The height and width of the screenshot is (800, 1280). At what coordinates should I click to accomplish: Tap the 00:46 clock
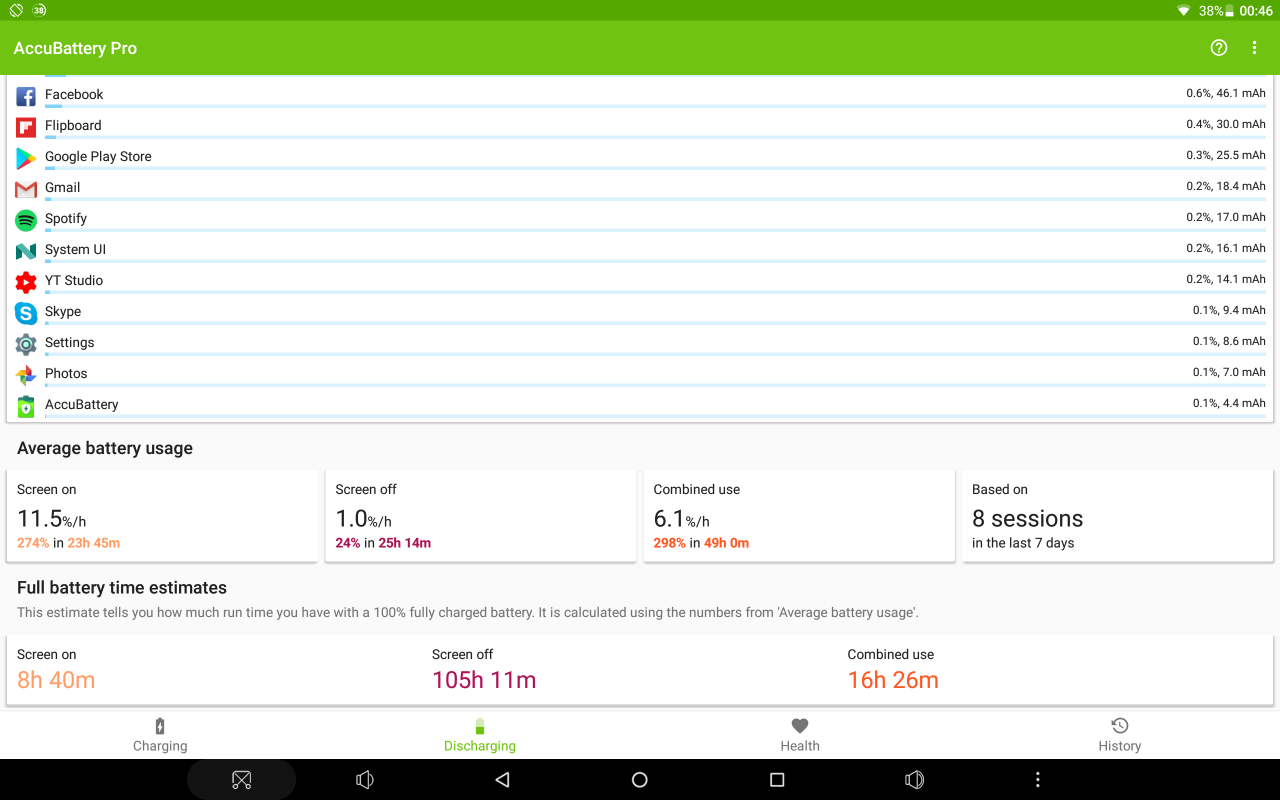click(1256, 11)
